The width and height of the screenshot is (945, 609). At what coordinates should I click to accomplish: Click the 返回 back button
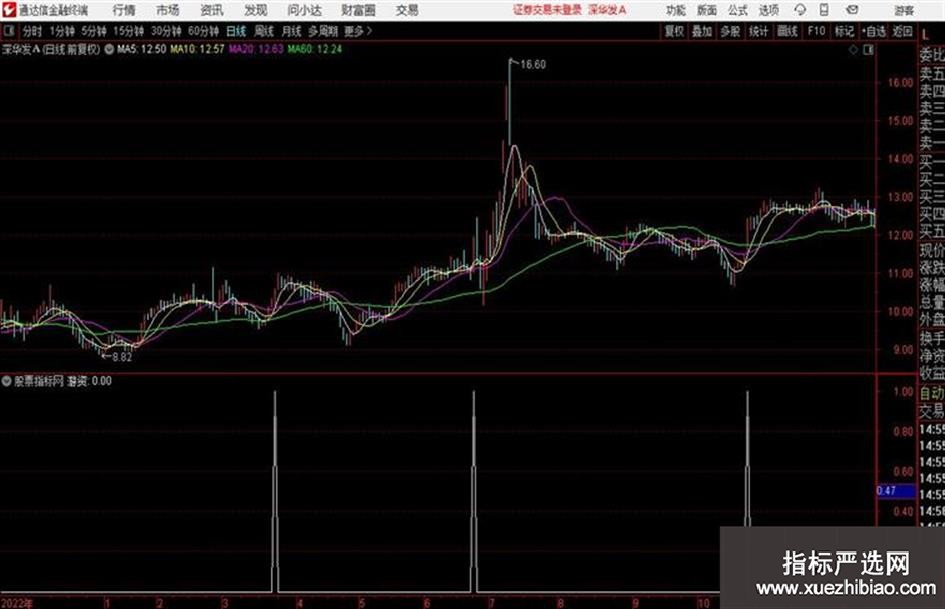902,31
